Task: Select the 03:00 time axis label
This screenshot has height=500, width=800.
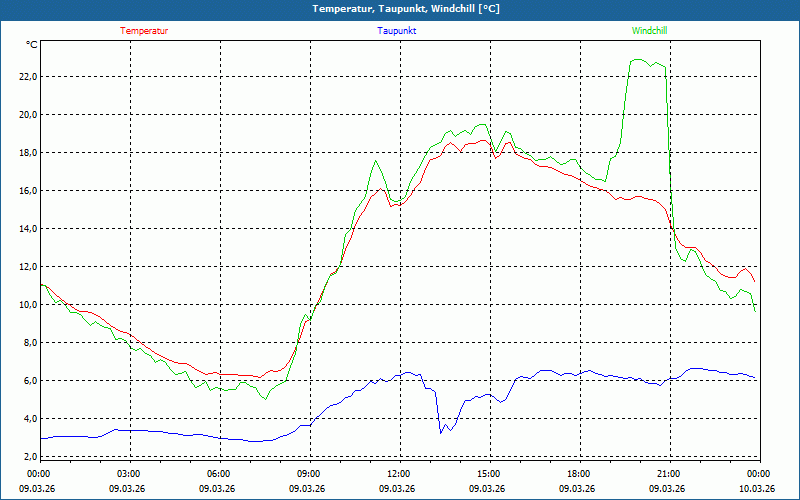Action: coord(129,474)
